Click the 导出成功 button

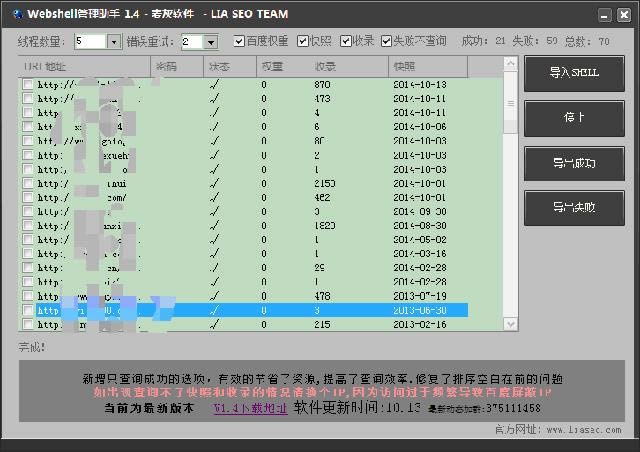click(x=574, y=163)
